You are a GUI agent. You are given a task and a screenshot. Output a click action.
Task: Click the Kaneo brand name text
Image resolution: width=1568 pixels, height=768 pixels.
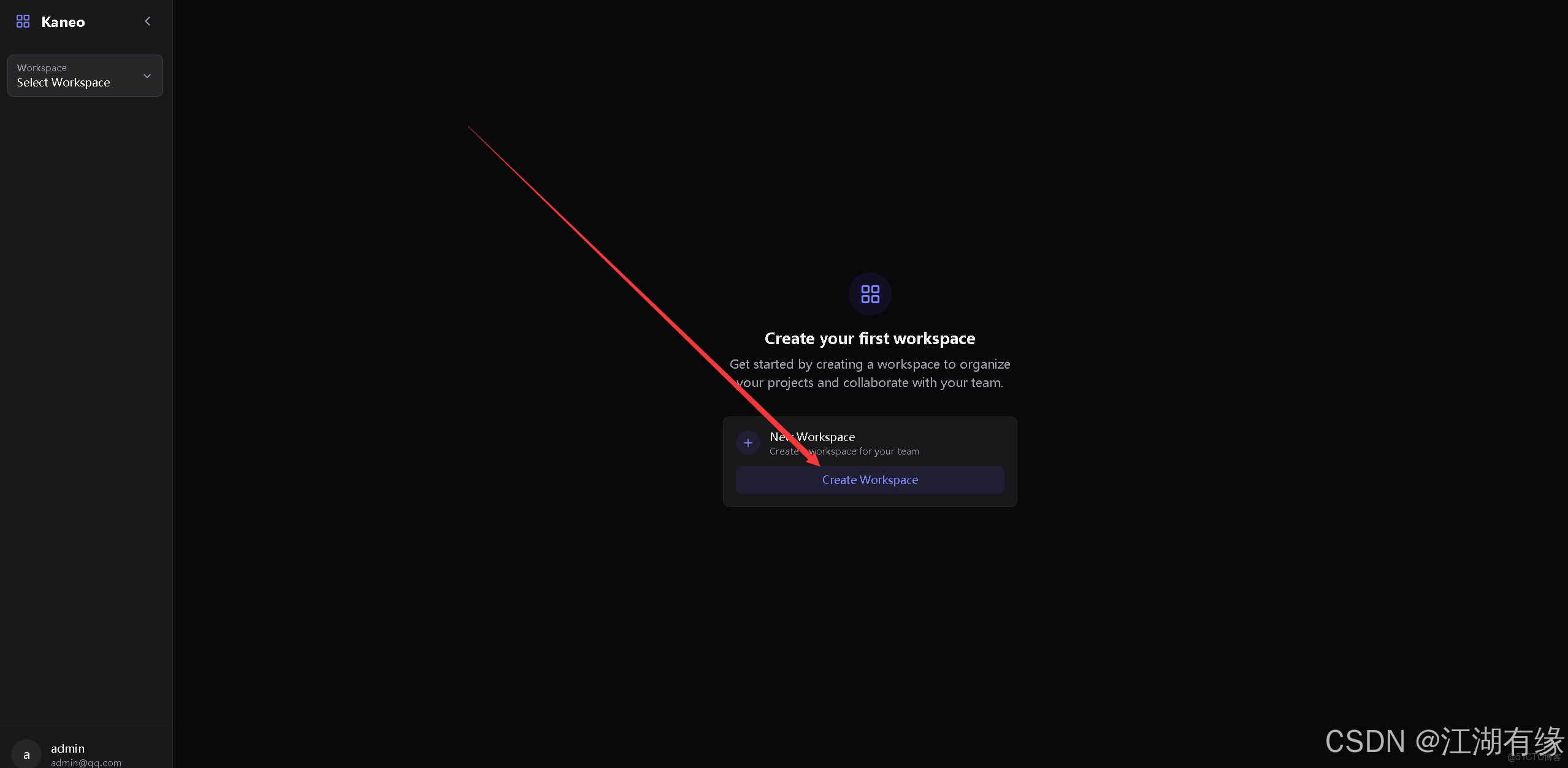coord(63,22)
